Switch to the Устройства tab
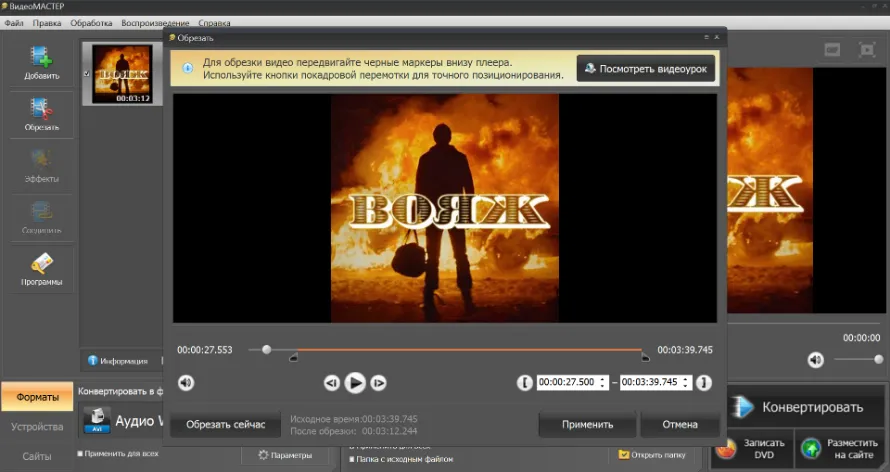890x472 pixels. pos(37,427)
